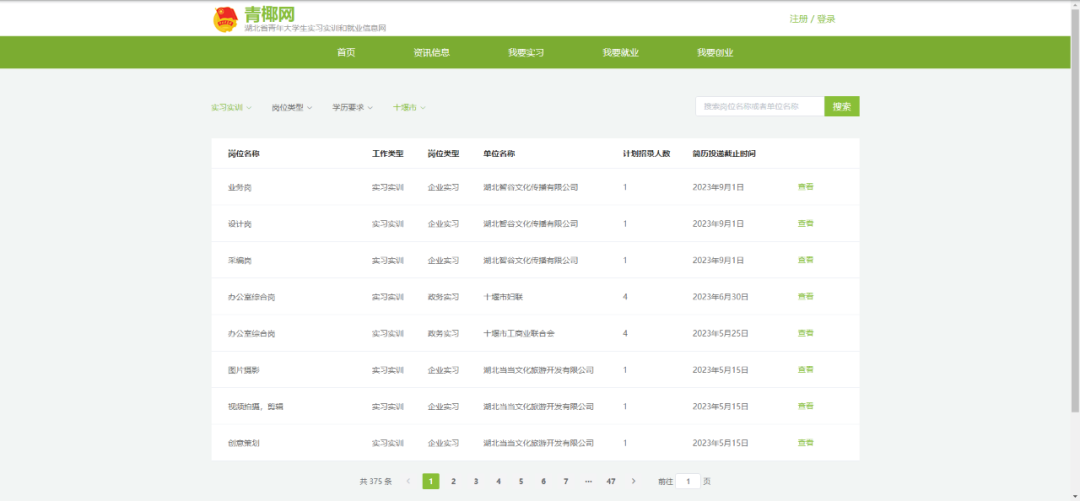Viewport: 1080px width, 501px height.
Task: Click previous page arrow in pagination
Action: click(x=408, y=481)
